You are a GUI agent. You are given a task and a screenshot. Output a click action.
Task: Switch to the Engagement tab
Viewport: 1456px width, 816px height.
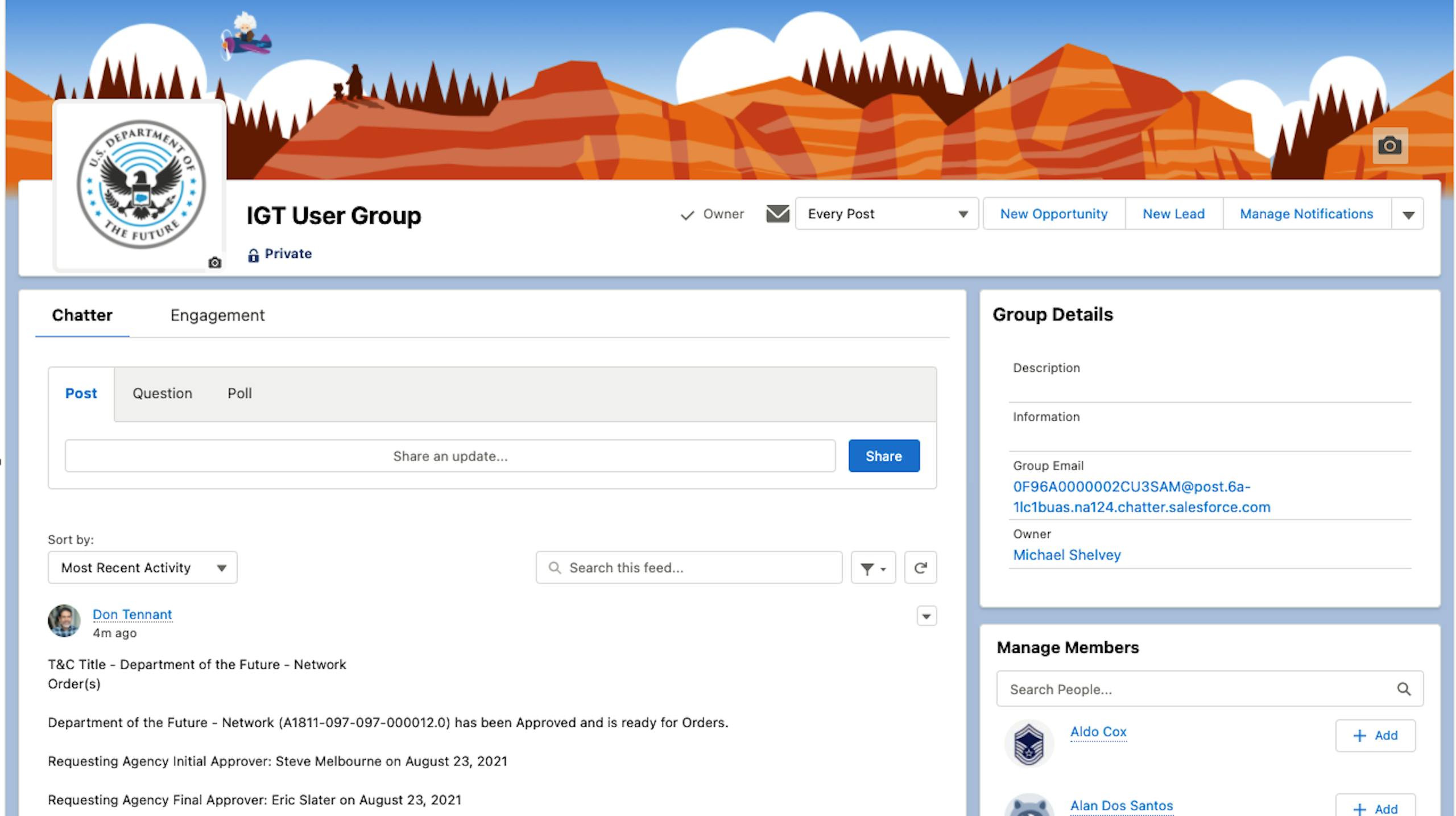(217, 315)
